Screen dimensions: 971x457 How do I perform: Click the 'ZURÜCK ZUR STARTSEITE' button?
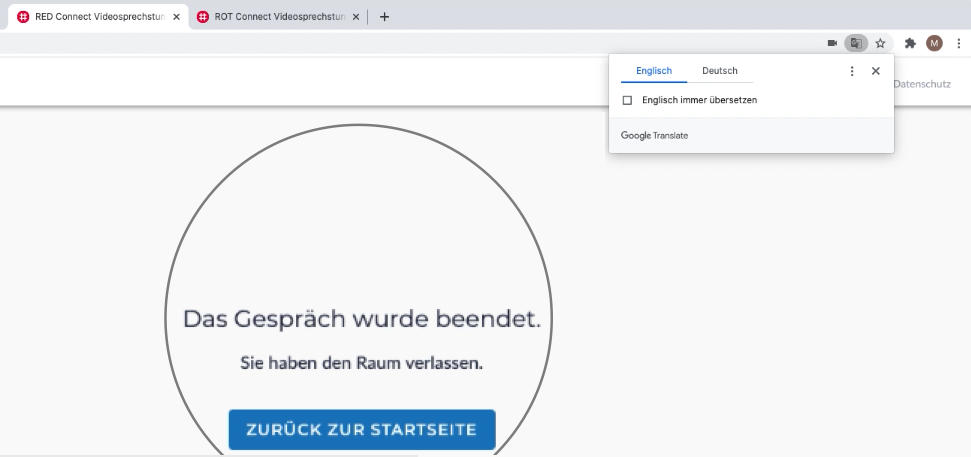[x=362, y=430]
